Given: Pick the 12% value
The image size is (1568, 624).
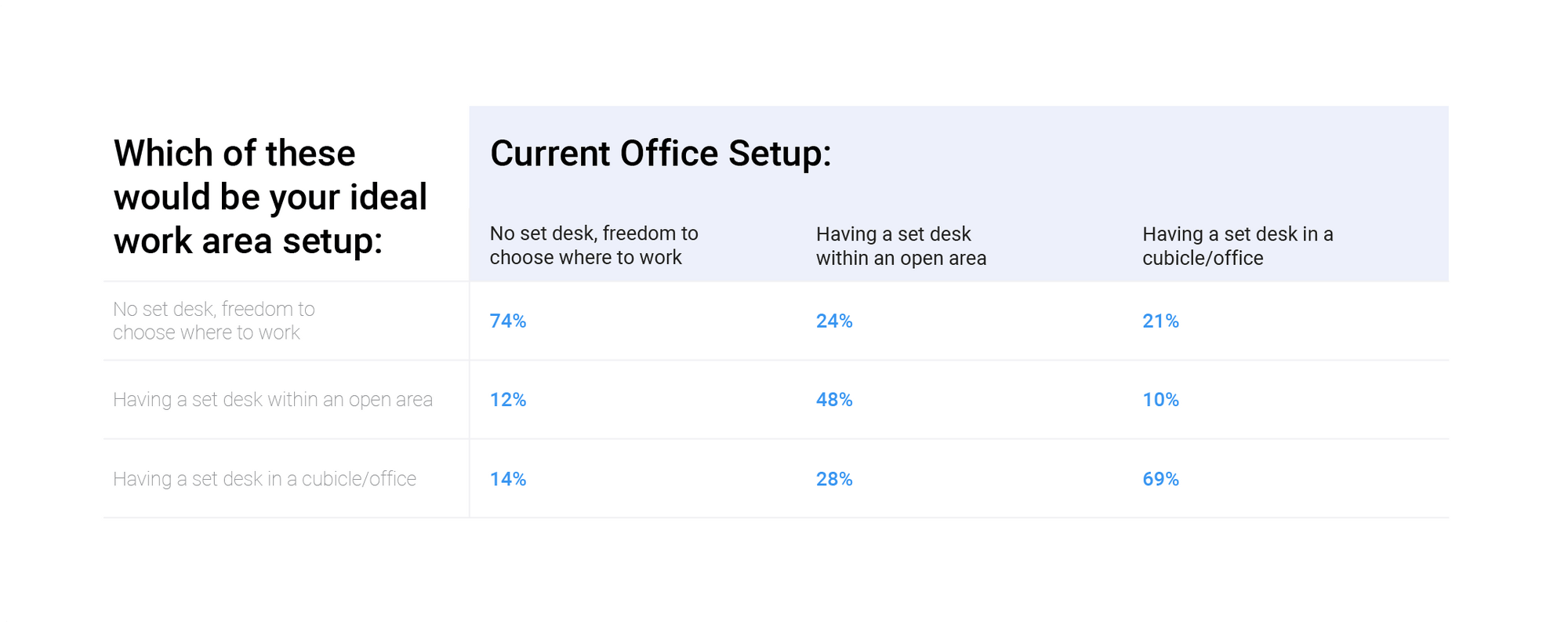Looking at the screenshot, I should [x=508, y=400].
